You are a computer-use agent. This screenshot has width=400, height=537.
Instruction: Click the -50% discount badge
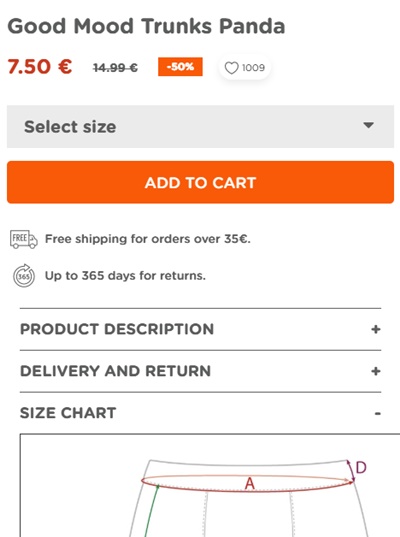click(x=180, y=67)
